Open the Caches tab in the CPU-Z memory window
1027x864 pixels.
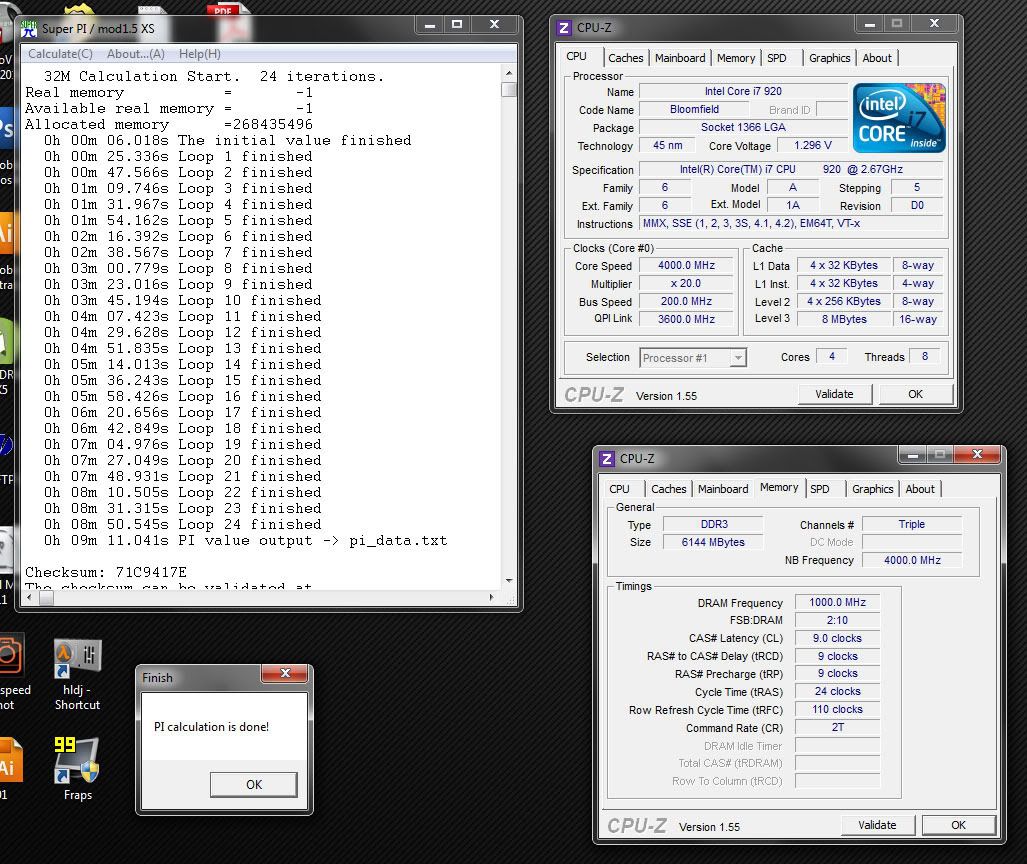click(x=669, y=489)
